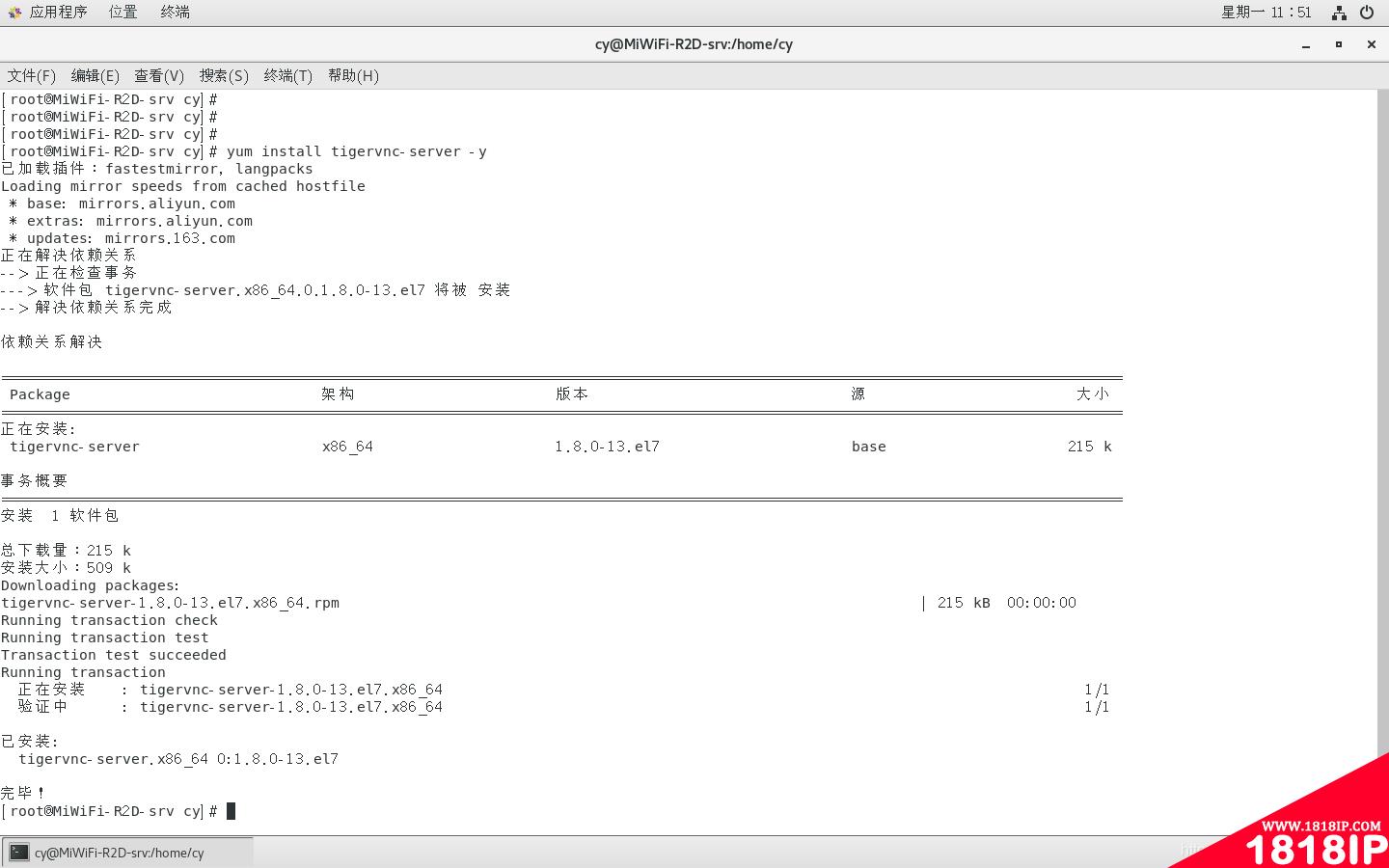Image resolution: width=1389 pixels, height=868 pixels.
Task: Click the '正在解决依赖关系' line
Action: [68, 256]
